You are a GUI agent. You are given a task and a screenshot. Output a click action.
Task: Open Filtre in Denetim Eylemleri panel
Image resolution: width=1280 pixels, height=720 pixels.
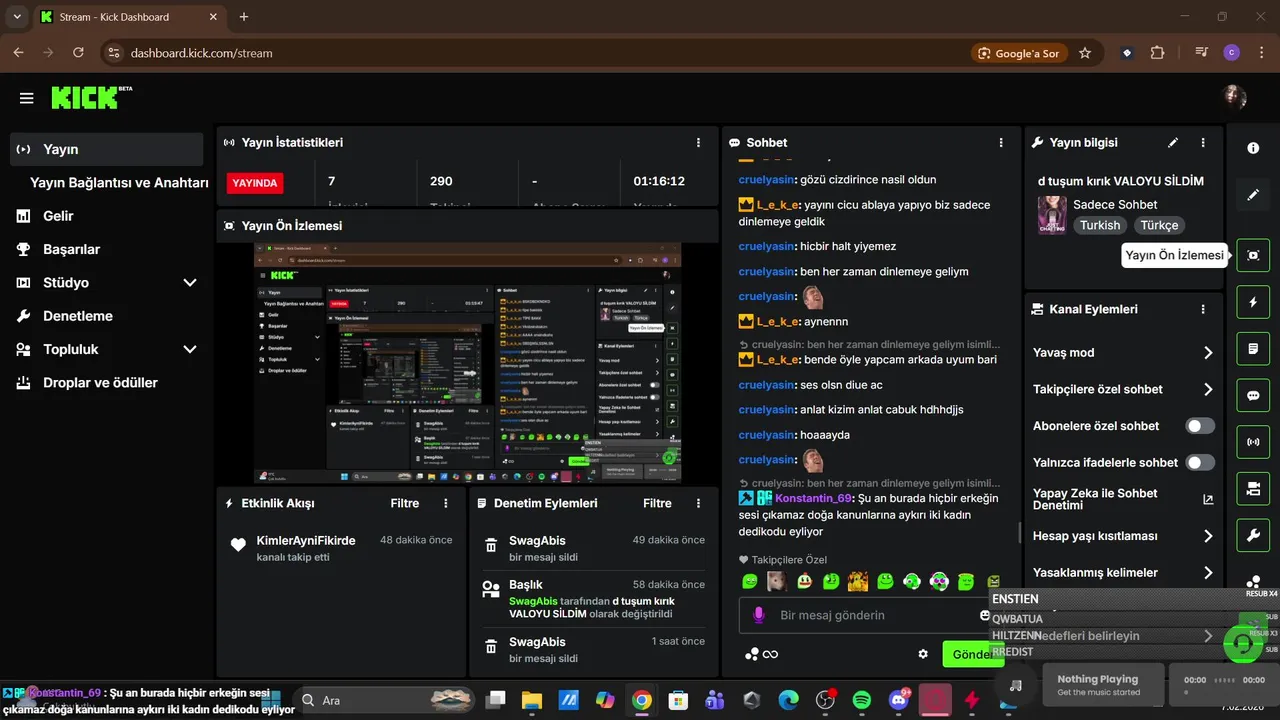pos(657,503)
